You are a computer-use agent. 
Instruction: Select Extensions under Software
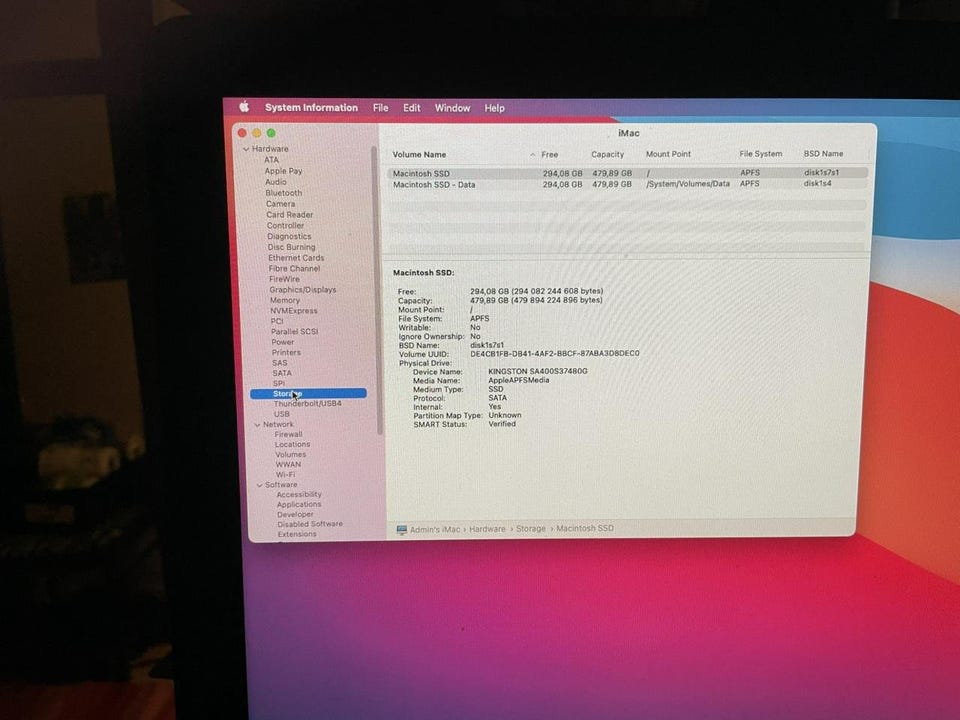297,534
